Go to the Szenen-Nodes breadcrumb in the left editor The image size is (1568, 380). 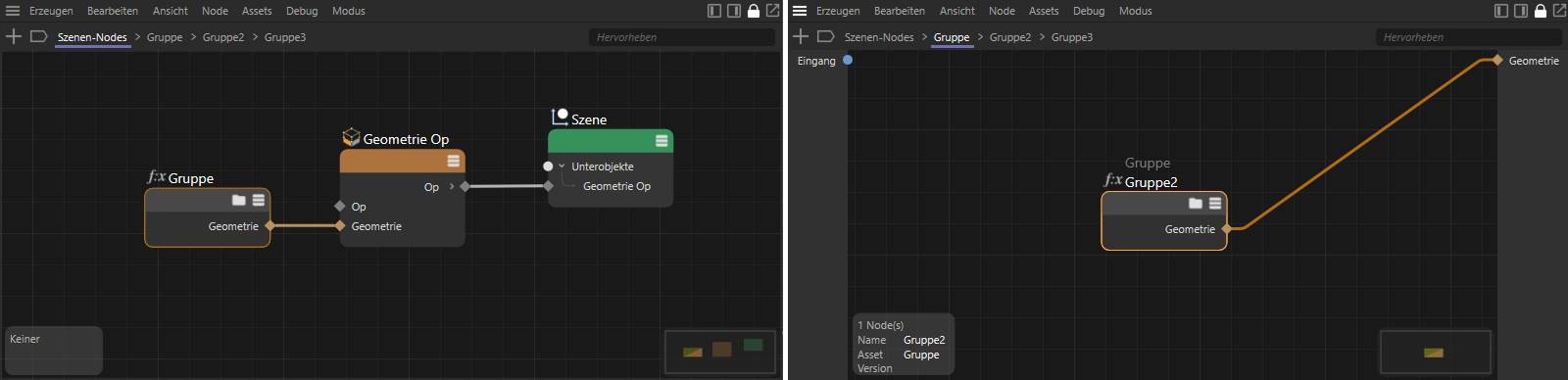pos(92,37)
